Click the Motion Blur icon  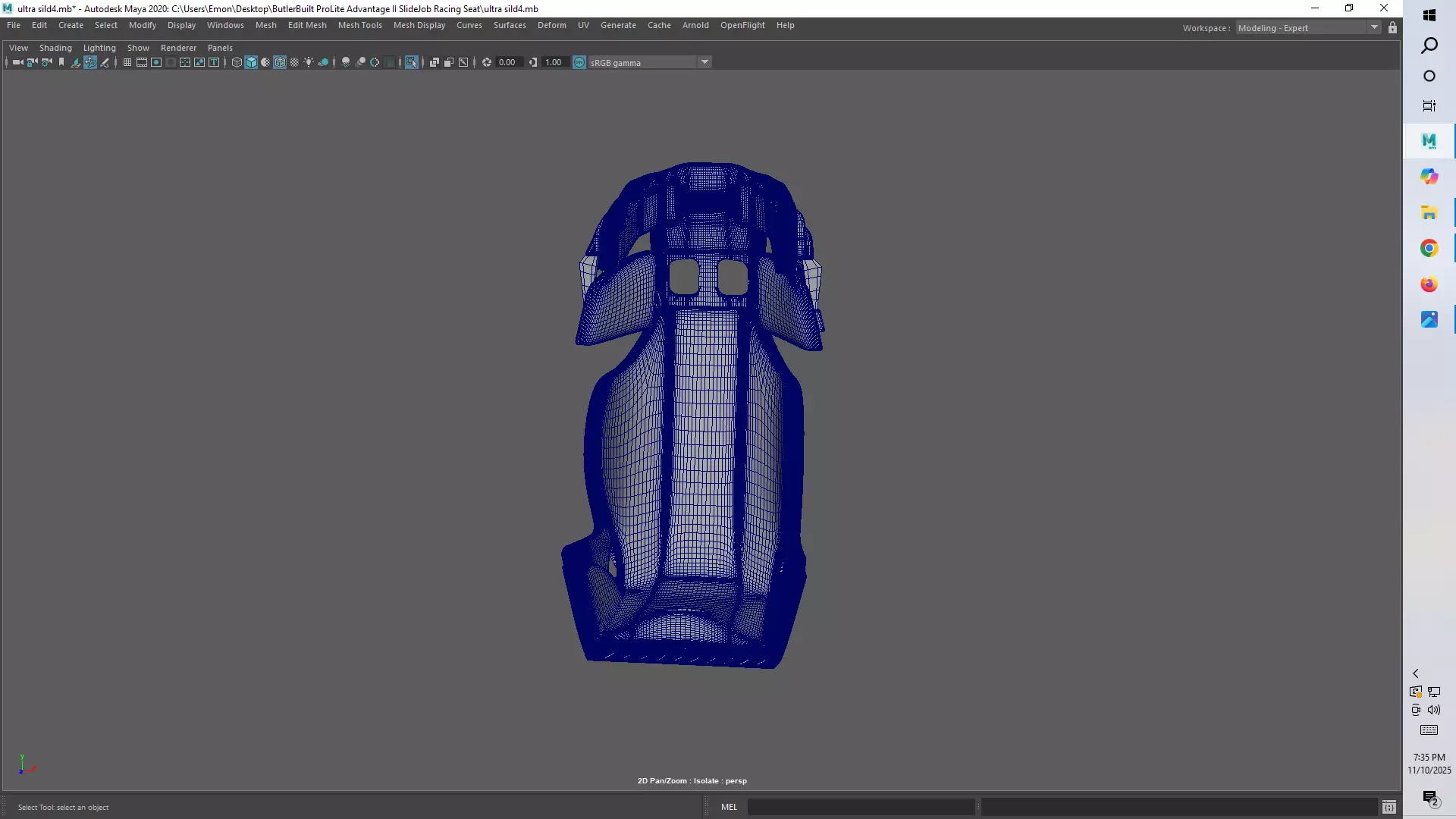[360, 62]
